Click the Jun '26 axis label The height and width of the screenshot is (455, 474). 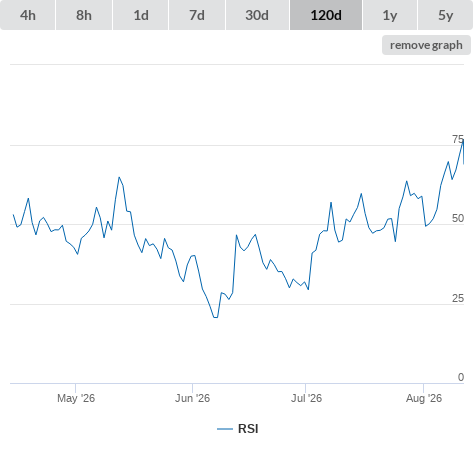coord(192,398)
